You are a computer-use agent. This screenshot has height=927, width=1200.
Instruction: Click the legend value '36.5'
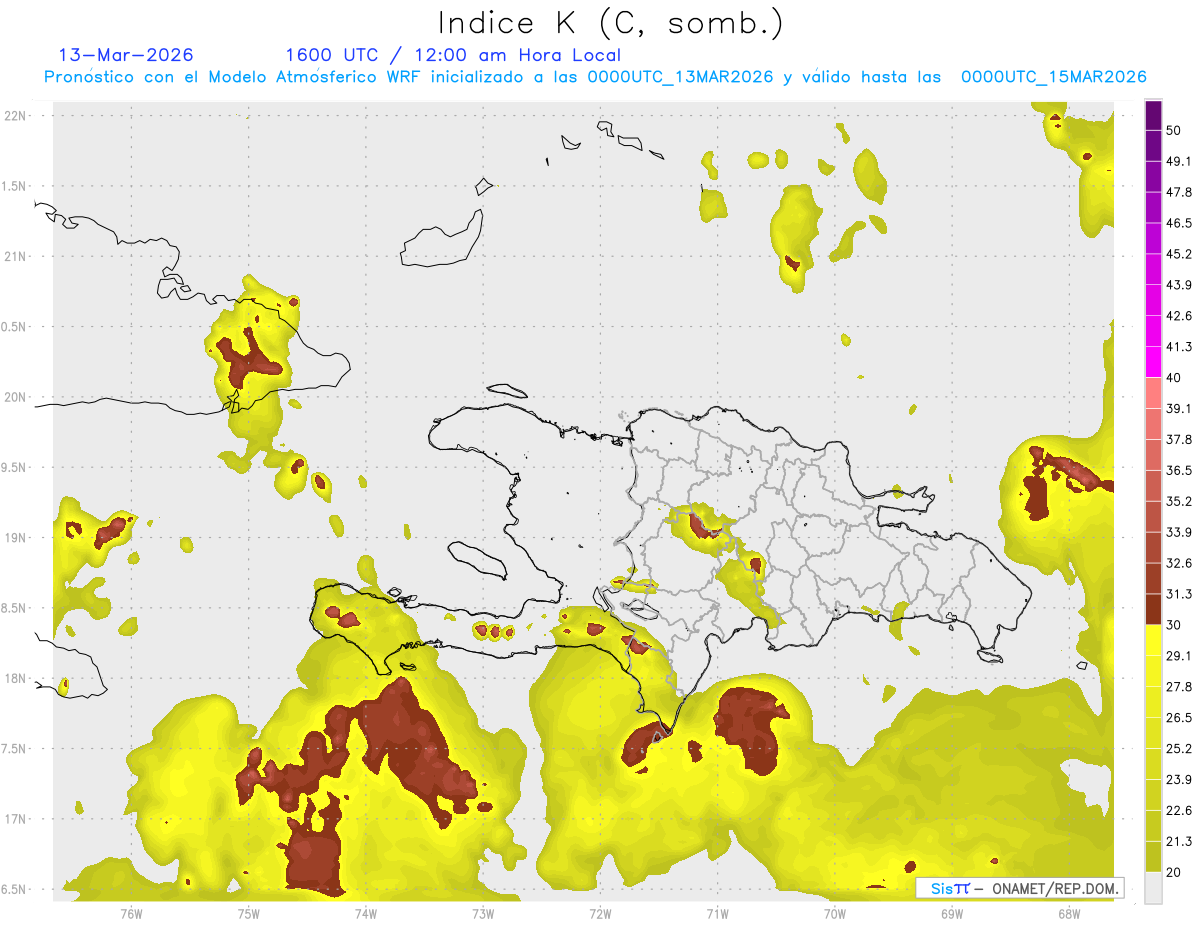pos(1179,470)
